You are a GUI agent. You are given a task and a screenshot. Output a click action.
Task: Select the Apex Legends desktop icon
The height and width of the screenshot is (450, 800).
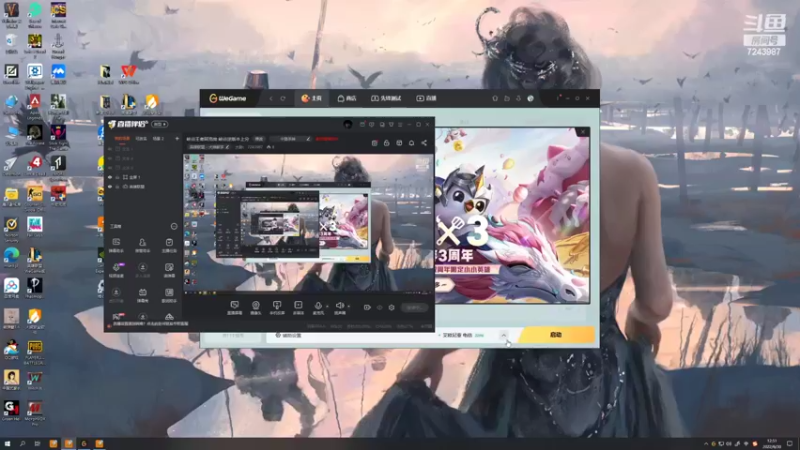[x=34, y=106]
